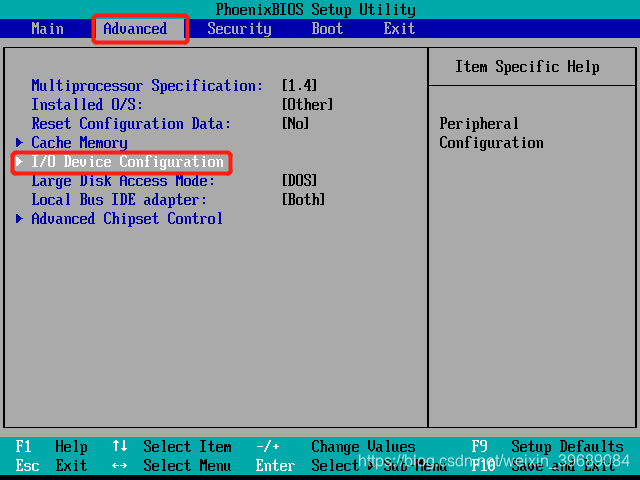Select the Reset Configuration Data setting

click(131, 124)
